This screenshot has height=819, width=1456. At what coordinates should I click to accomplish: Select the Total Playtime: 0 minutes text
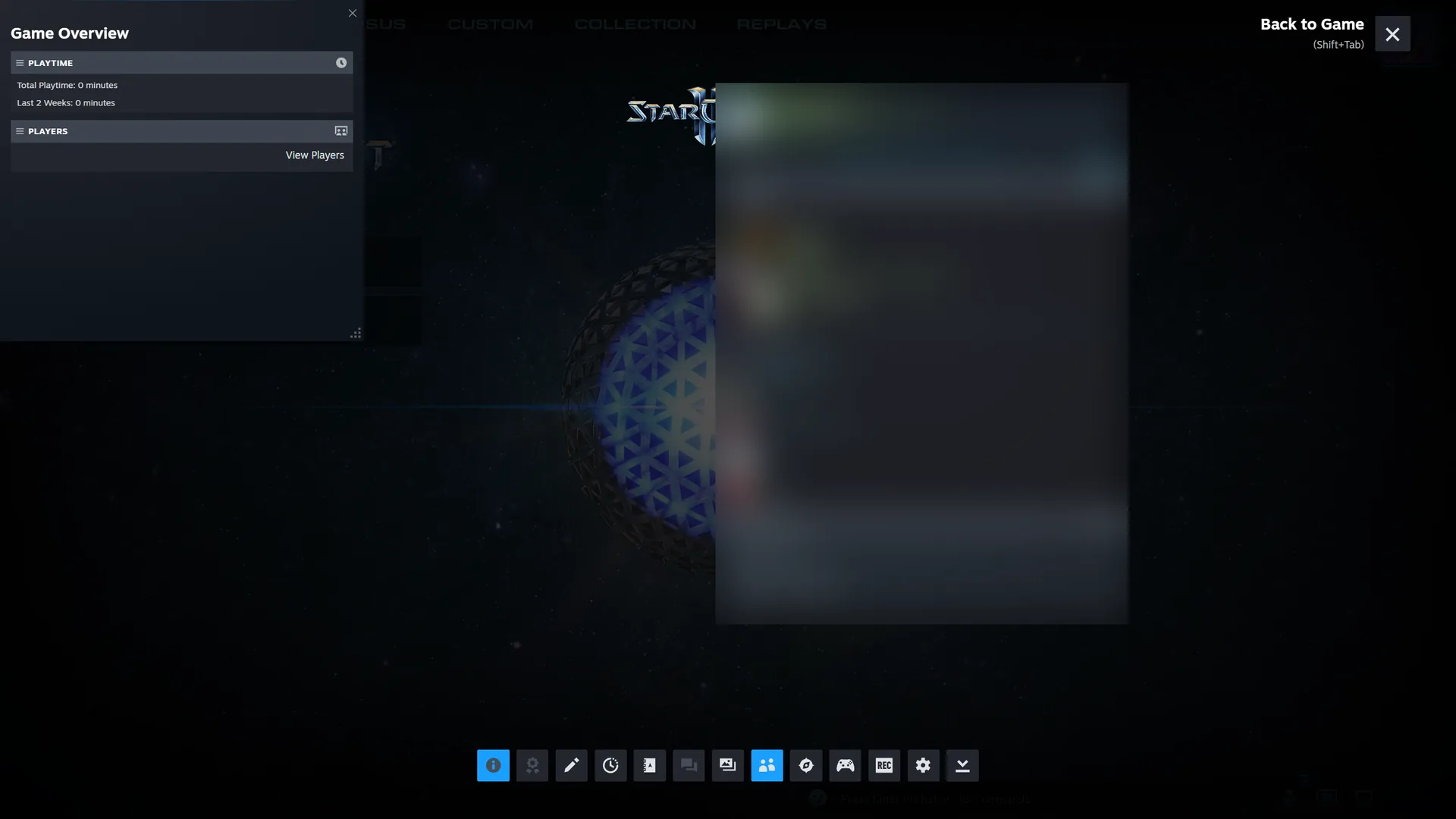67,85
